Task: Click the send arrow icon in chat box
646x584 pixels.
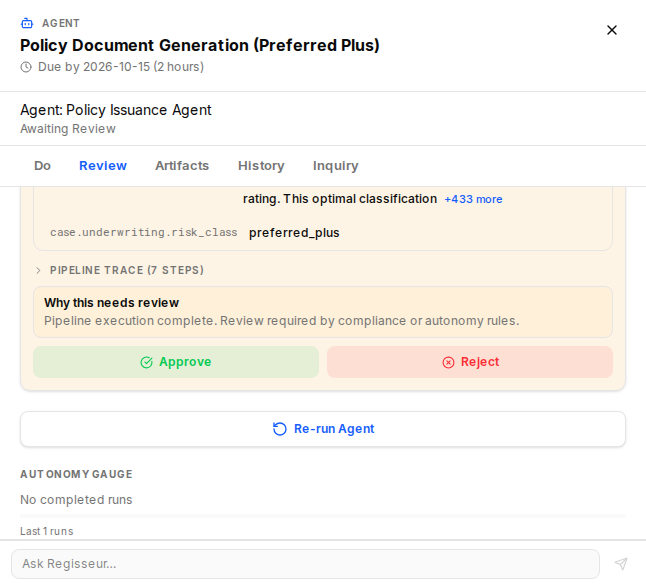Action: coord(621,563)
